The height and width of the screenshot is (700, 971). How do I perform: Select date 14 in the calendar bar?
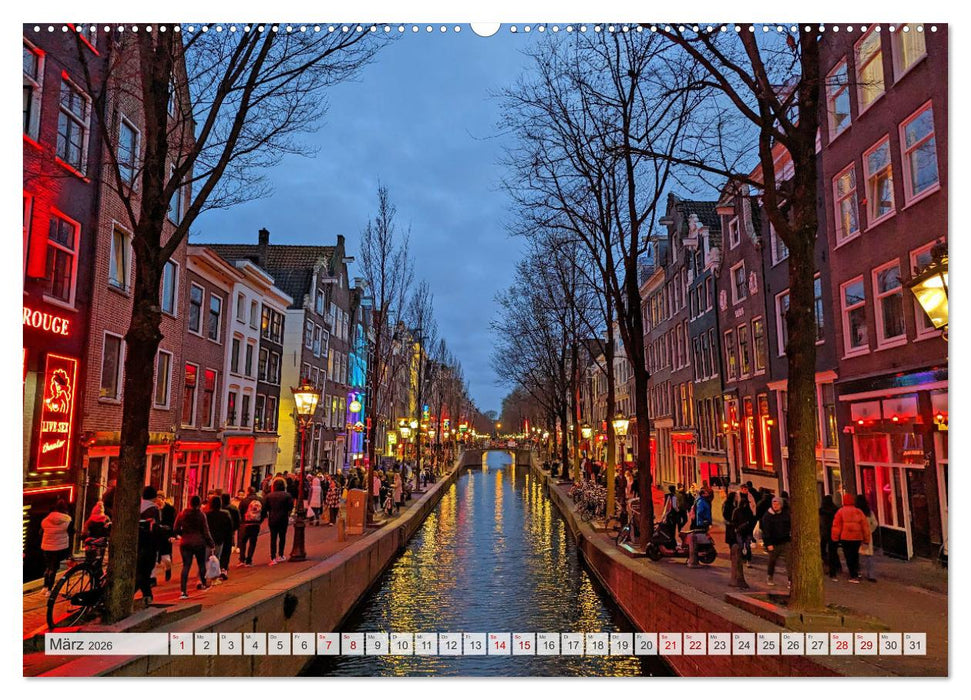tap(498, 647)
